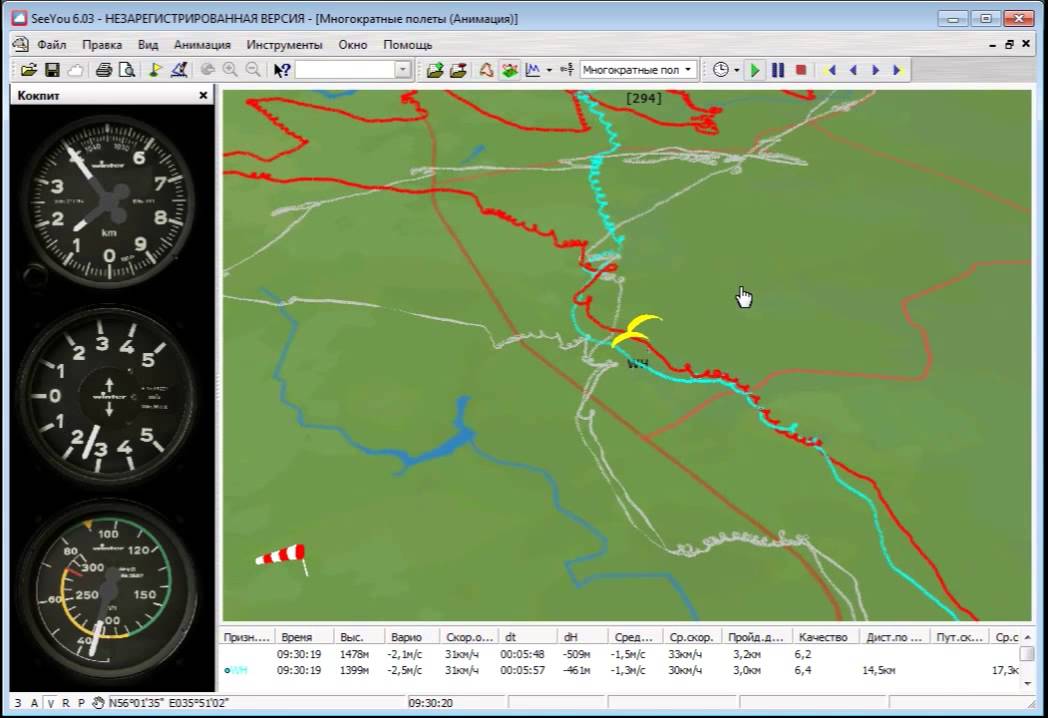The height and width of the screenshot is (718, 1048).
Task: Click the printer icon in the toolbar
Action: pyautogui.click(x=104, y=70)
